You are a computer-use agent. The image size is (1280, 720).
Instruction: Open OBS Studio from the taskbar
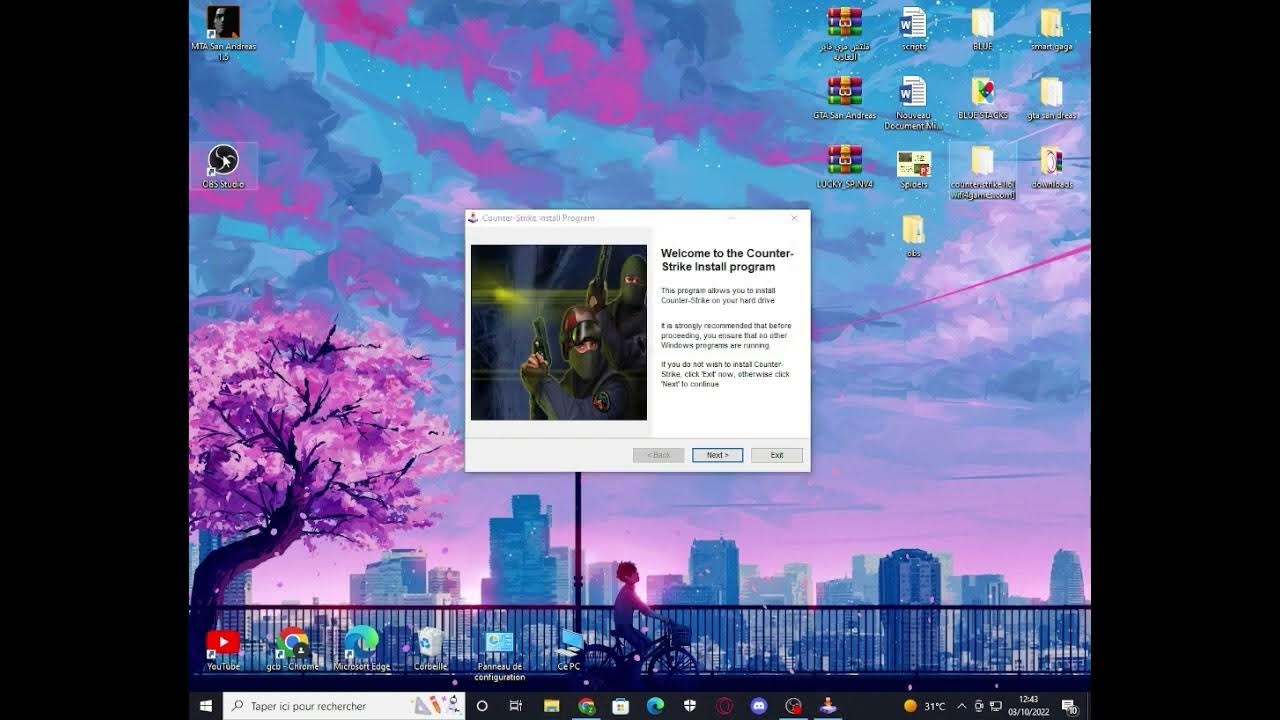click(x=794, y=706)
